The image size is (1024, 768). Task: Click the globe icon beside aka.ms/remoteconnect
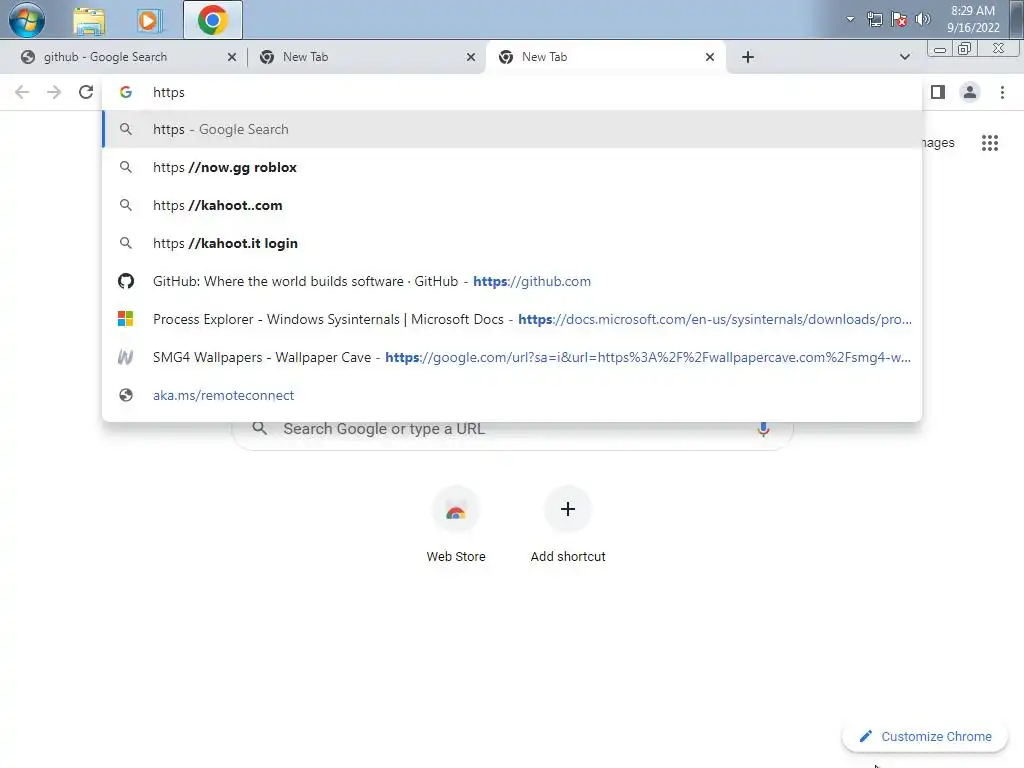click(x=125, y=395)
